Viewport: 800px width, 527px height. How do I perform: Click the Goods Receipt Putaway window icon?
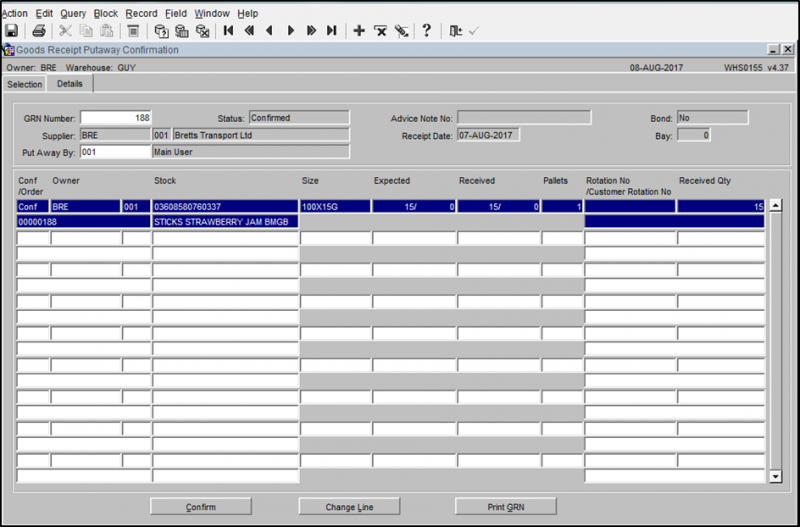pyautogui.click(x=8, y=49)
